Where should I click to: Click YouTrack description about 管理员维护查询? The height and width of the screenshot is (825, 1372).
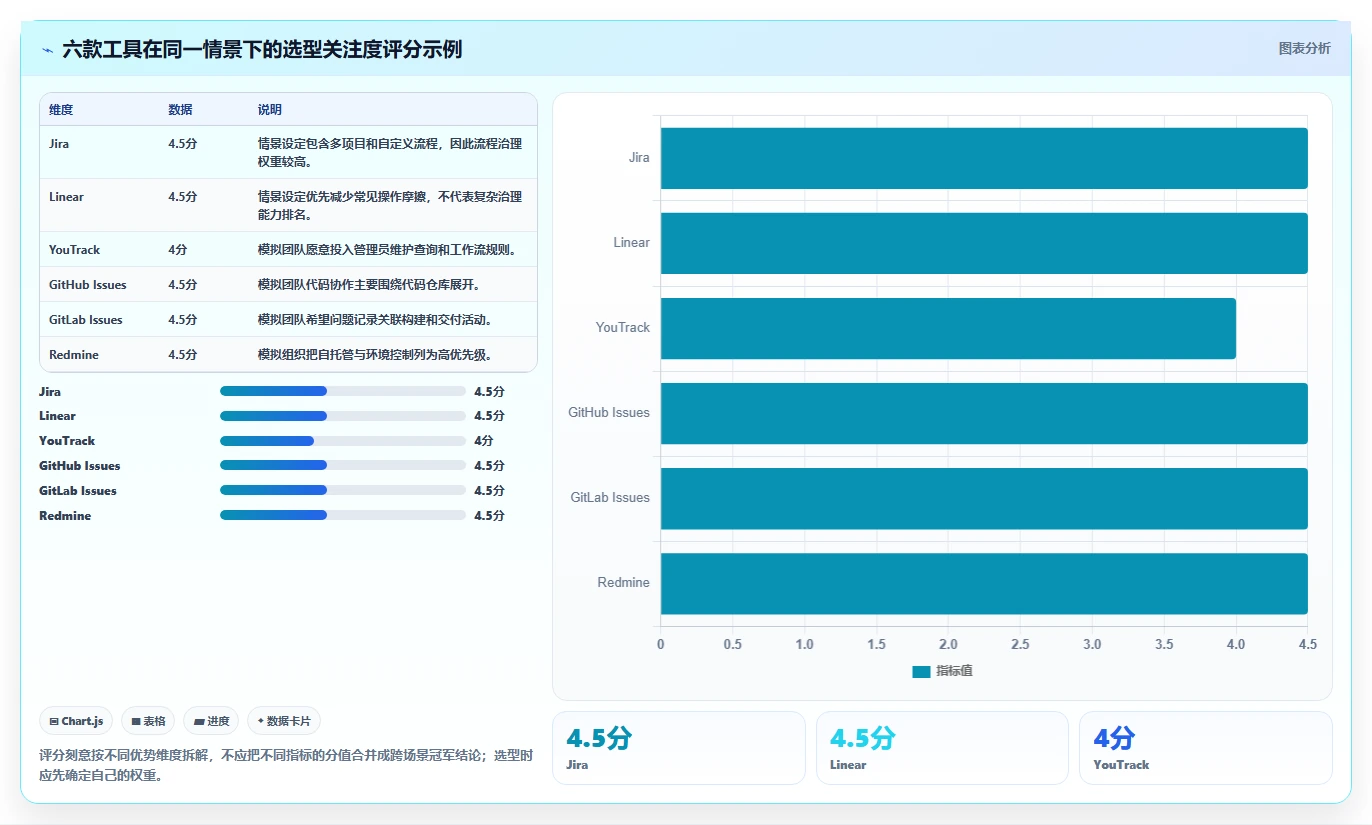(387, 250)
